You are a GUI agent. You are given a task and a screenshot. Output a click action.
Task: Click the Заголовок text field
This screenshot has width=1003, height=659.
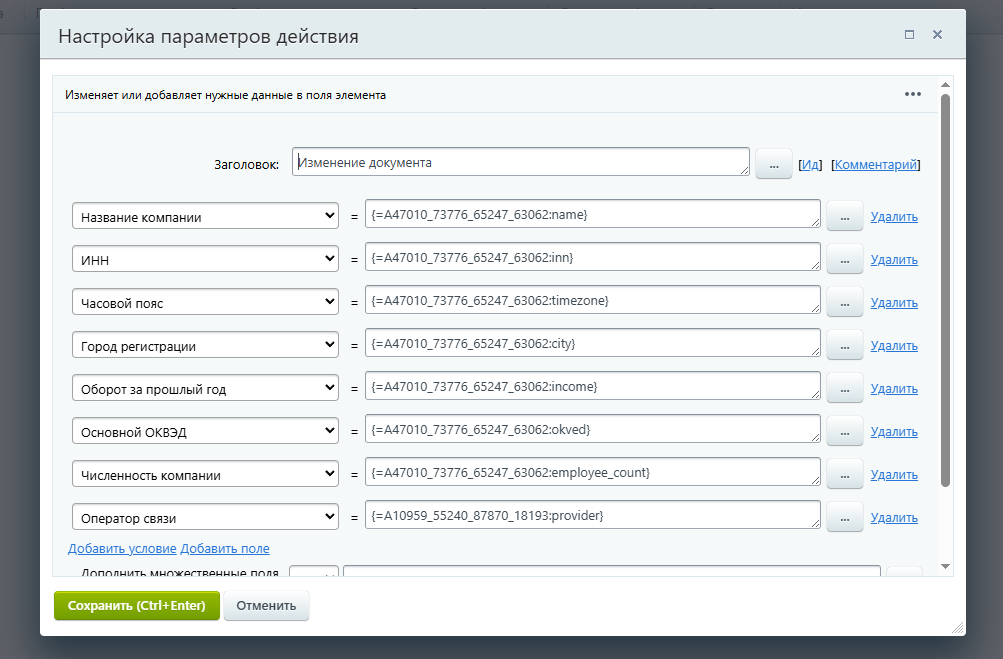(520, 162)
